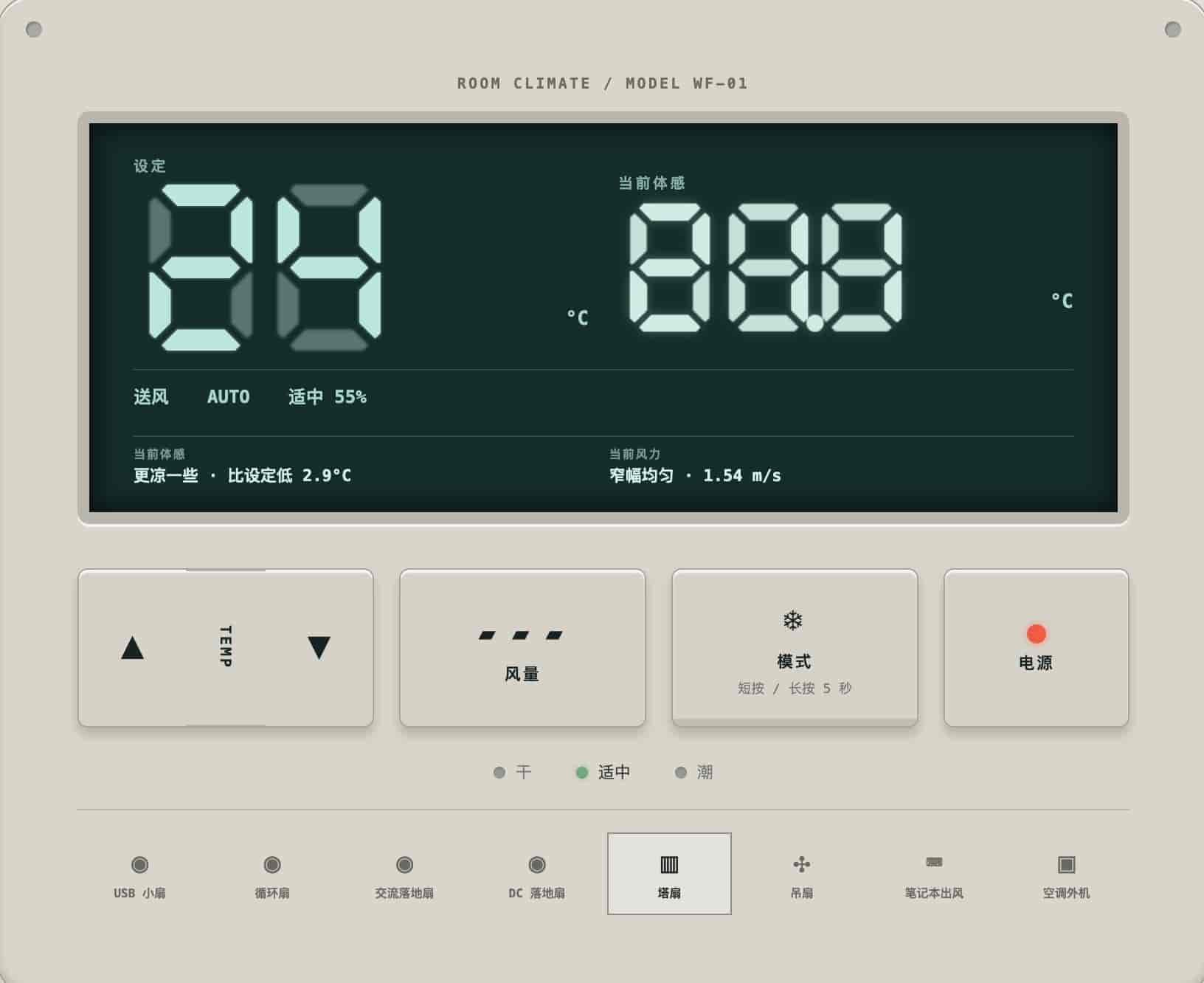The image size is (1204, 983).
Task: Click the three-dash fan level indicator
Action: pyautogui.click(x=521, y=635)
